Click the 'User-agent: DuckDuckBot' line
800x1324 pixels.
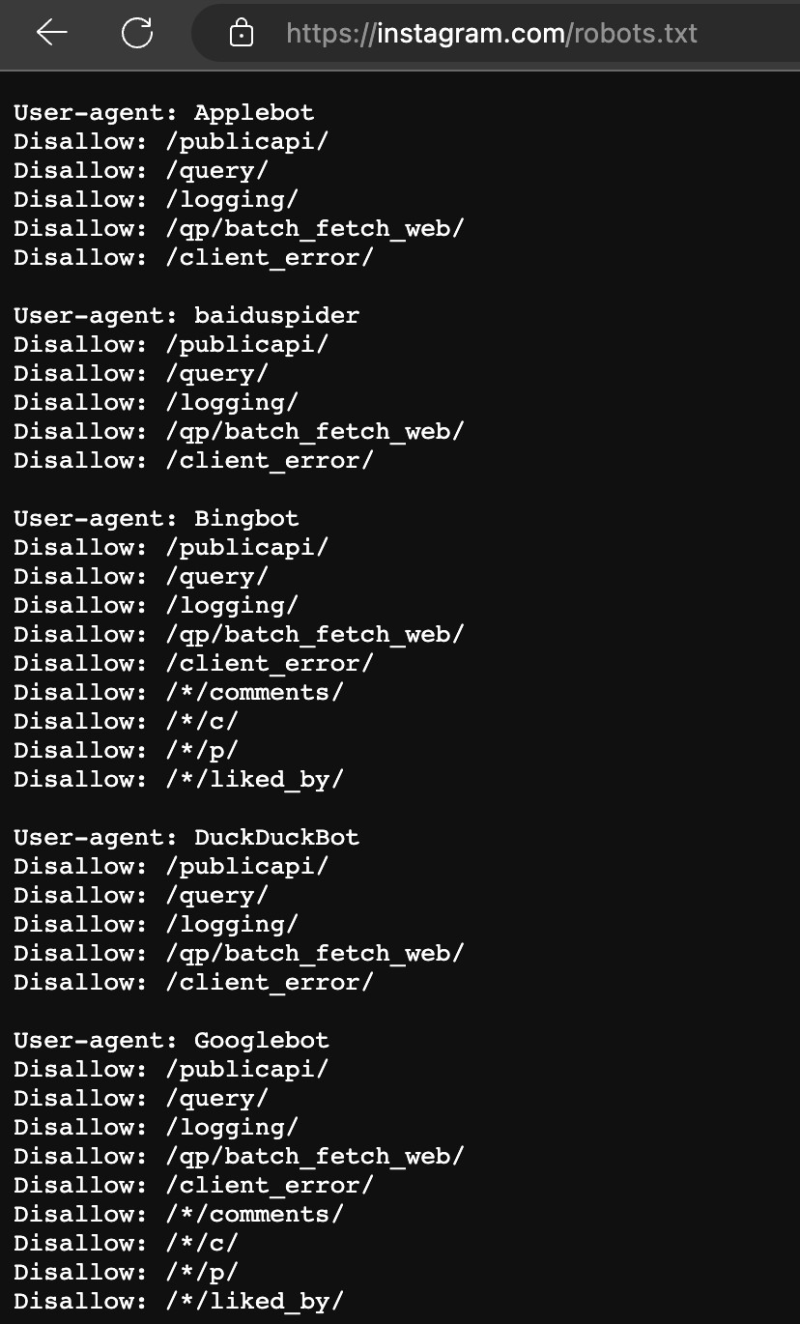[186, 837]
